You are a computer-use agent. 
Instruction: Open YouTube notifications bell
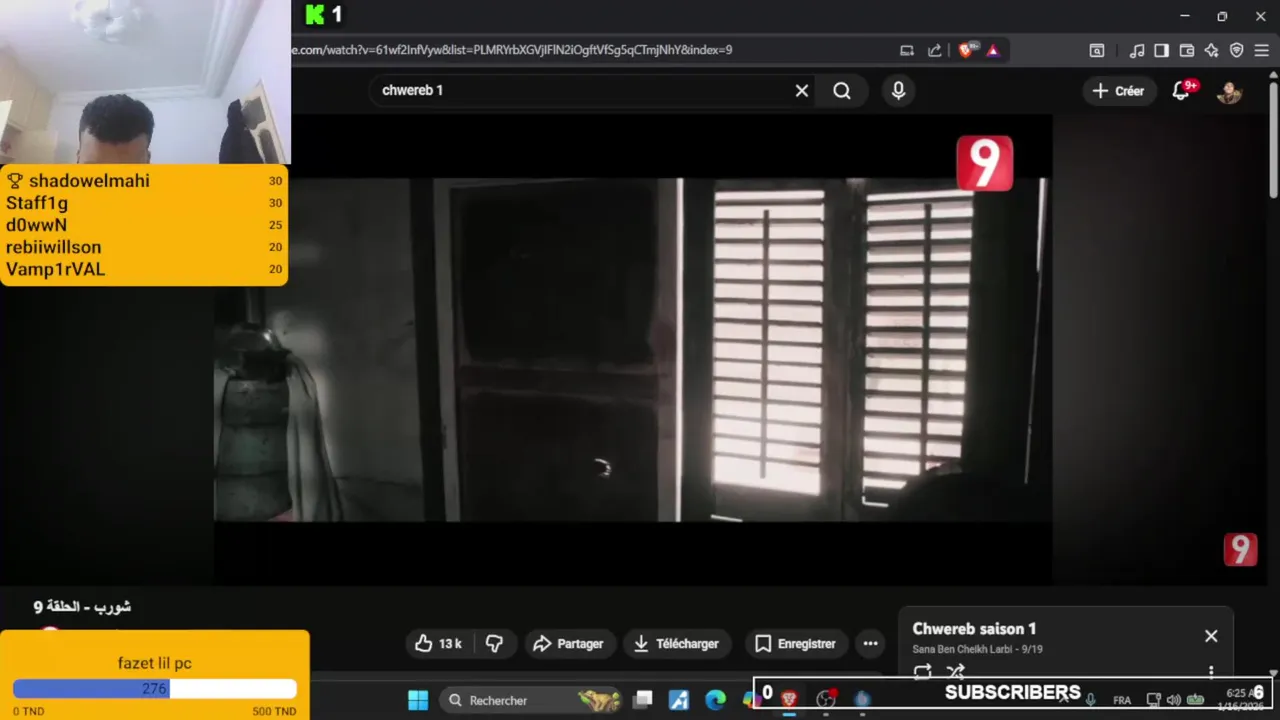coord(1182,91)
